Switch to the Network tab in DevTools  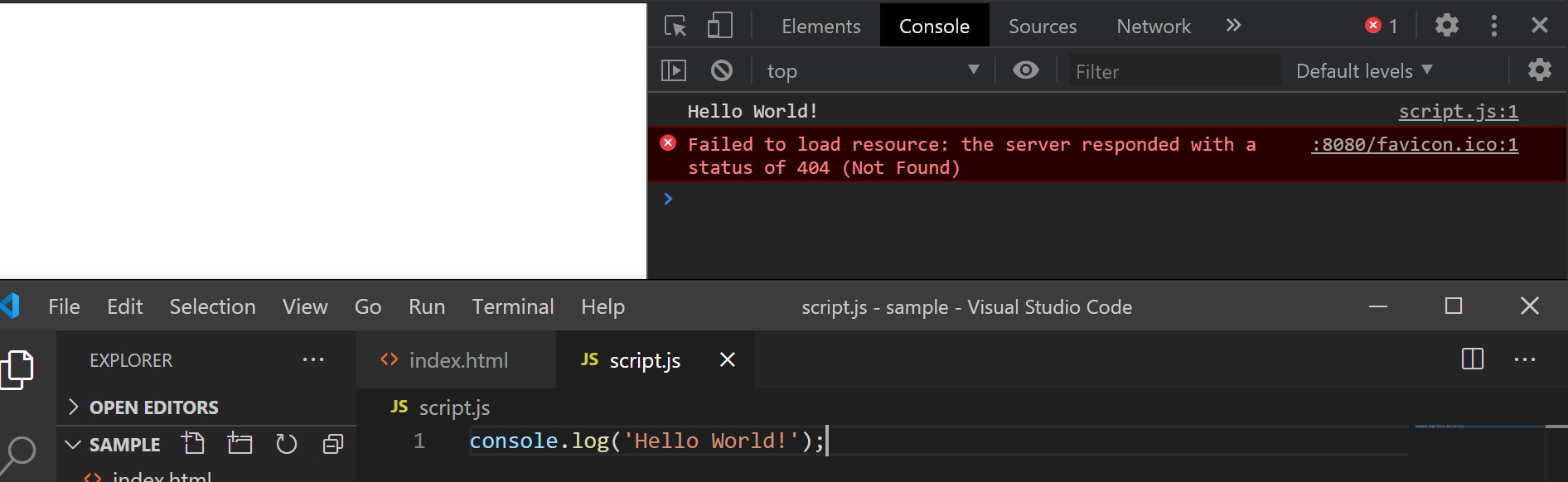coord(1153,27)
